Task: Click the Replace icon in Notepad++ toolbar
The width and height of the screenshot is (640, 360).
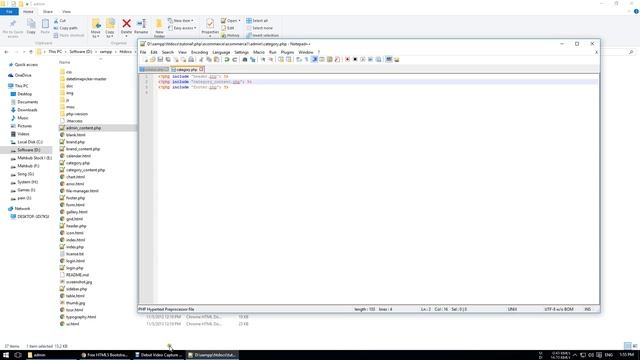Action: tap(253, 60)
